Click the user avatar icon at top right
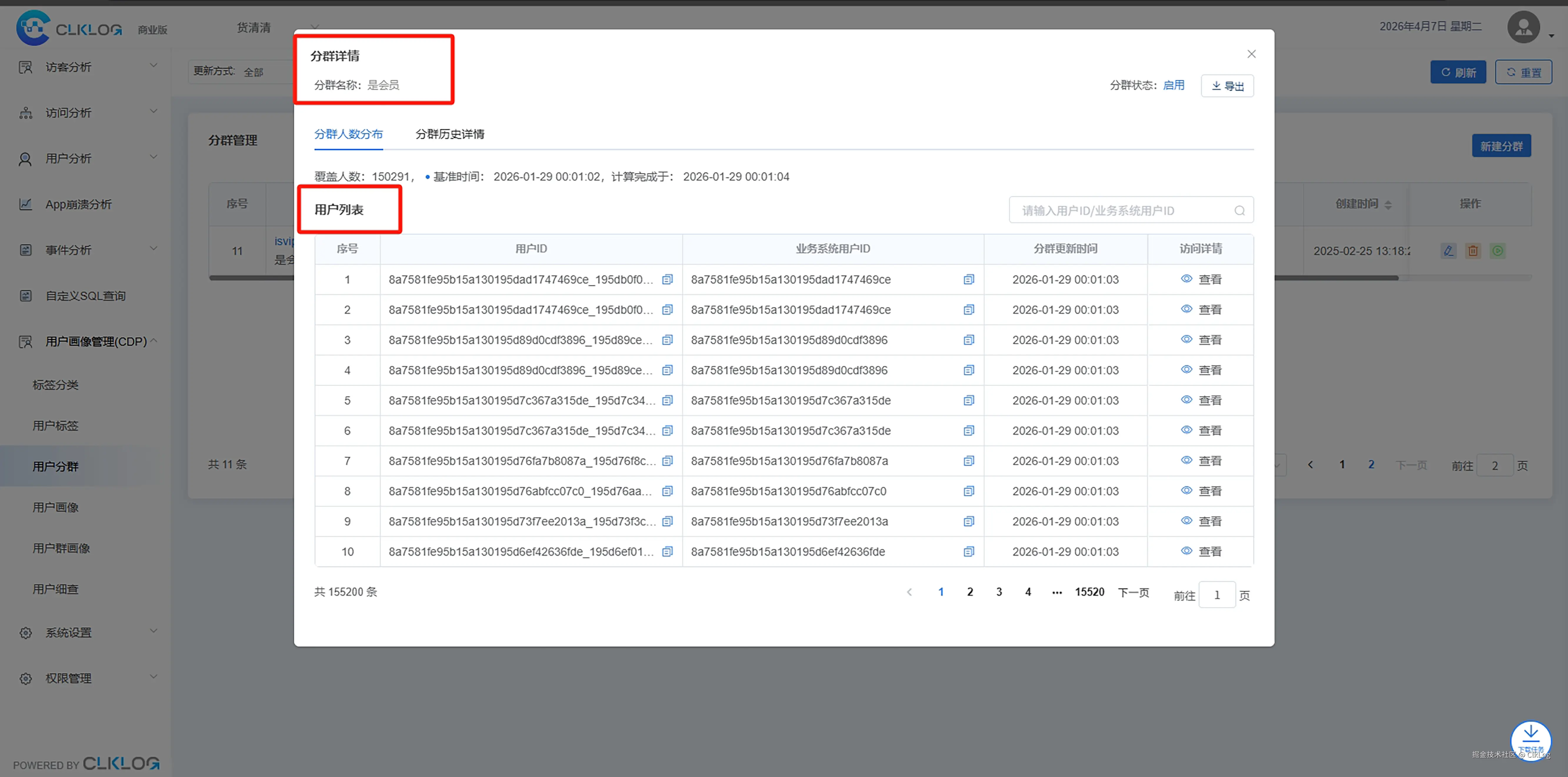Image resolution: width=1568 pixels, height=777 pixels. [1523, 27]
